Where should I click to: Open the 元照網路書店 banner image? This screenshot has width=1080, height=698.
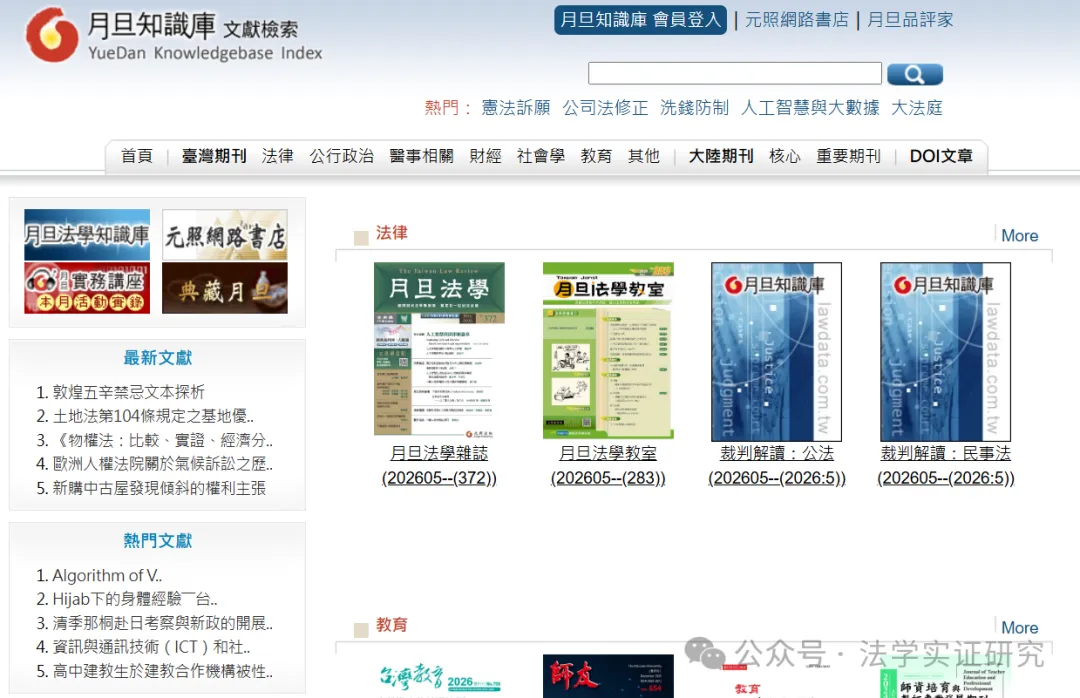click(x=225, y=235)
